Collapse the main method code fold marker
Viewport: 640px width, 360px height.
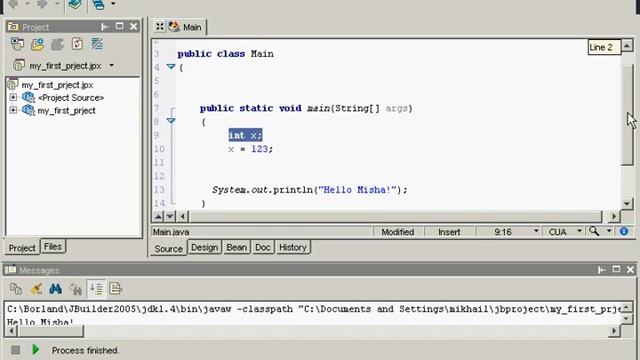171,121
